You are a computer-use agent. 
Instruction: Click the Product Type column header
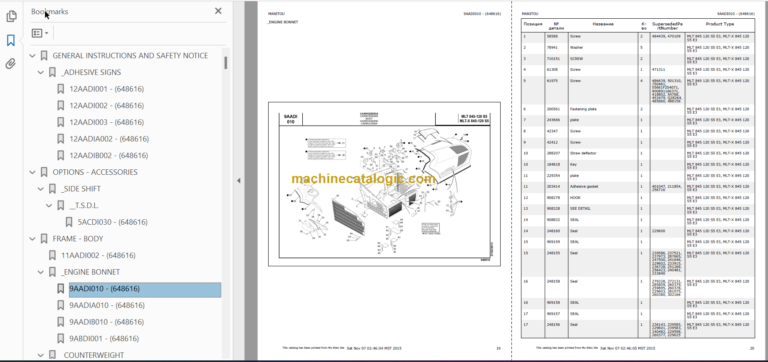(x=720, y=24)
